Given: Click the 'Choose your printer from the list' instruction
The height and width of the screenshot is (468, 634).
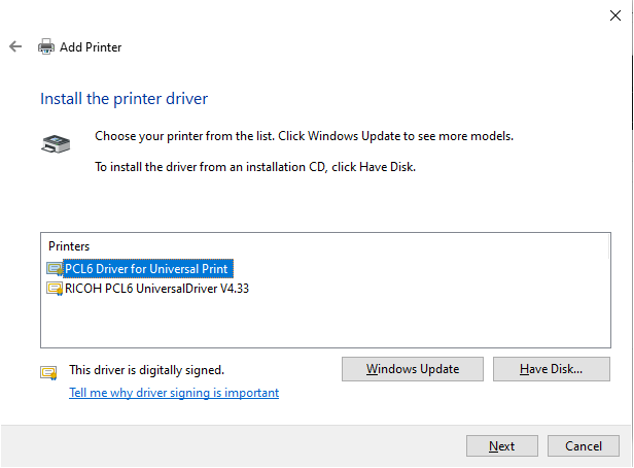Looking at the screenshot, I should [x=304, y=136].
